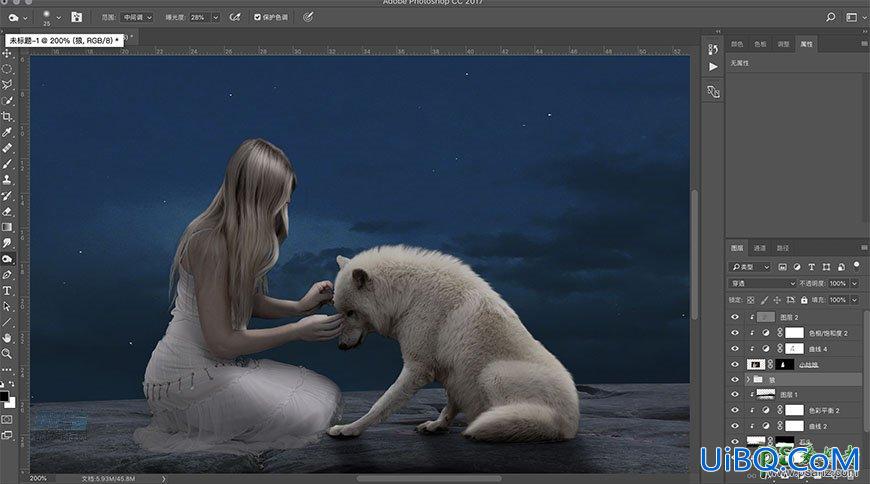Open the workspace switcher icon
The width and height of the screenshot is (870, 484).
pos(852,17)
